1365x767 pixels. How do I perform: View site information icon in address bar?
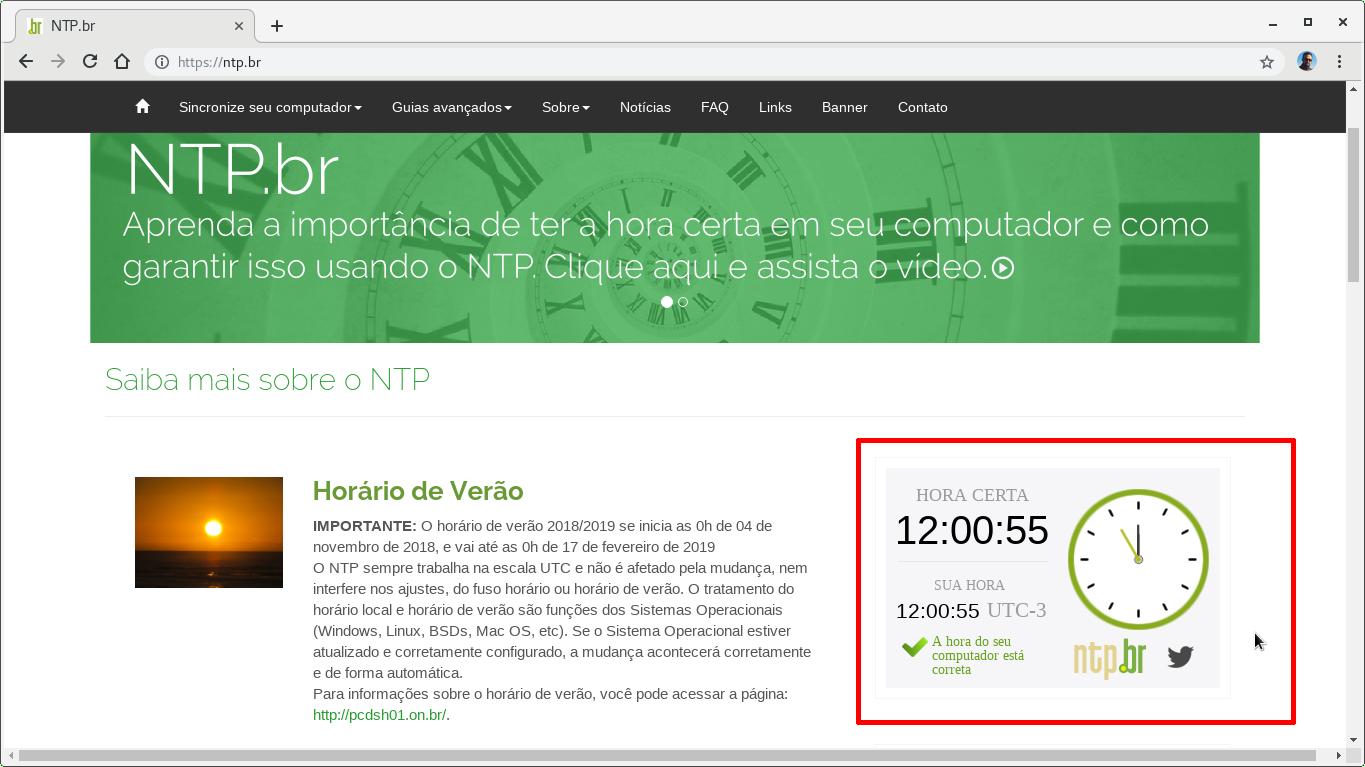pyautogui.click(x=162, y=62)
